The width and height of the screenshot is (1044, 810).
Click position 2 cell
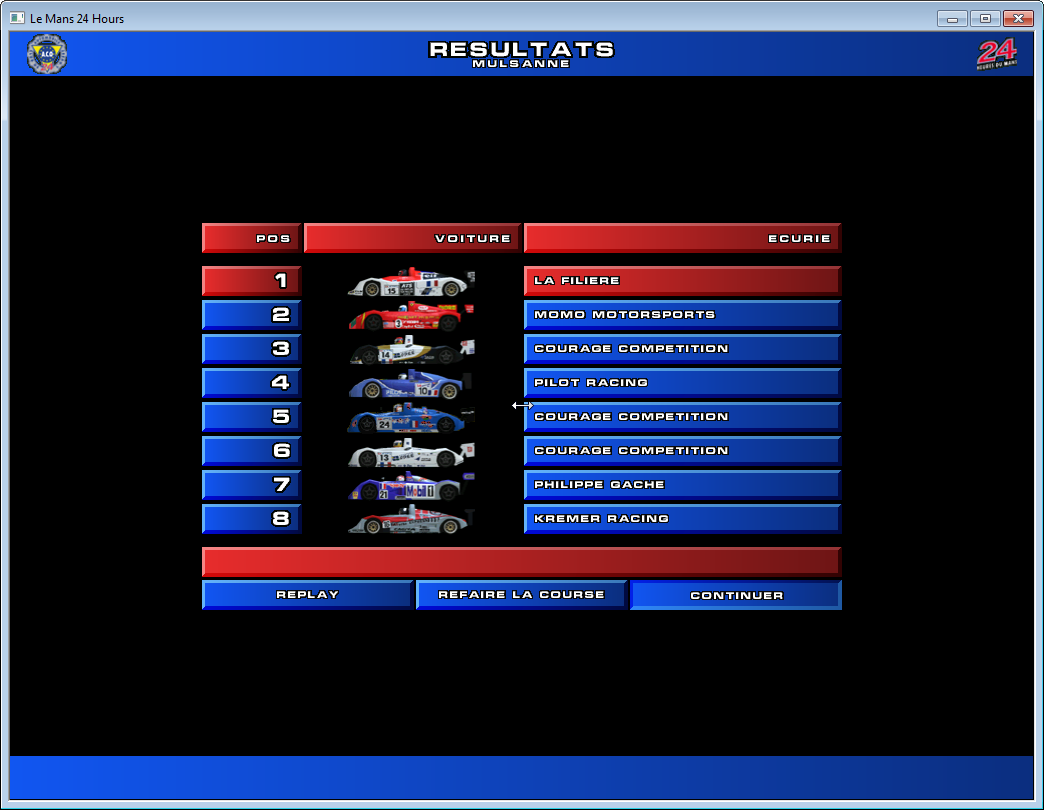coord(252,315)
